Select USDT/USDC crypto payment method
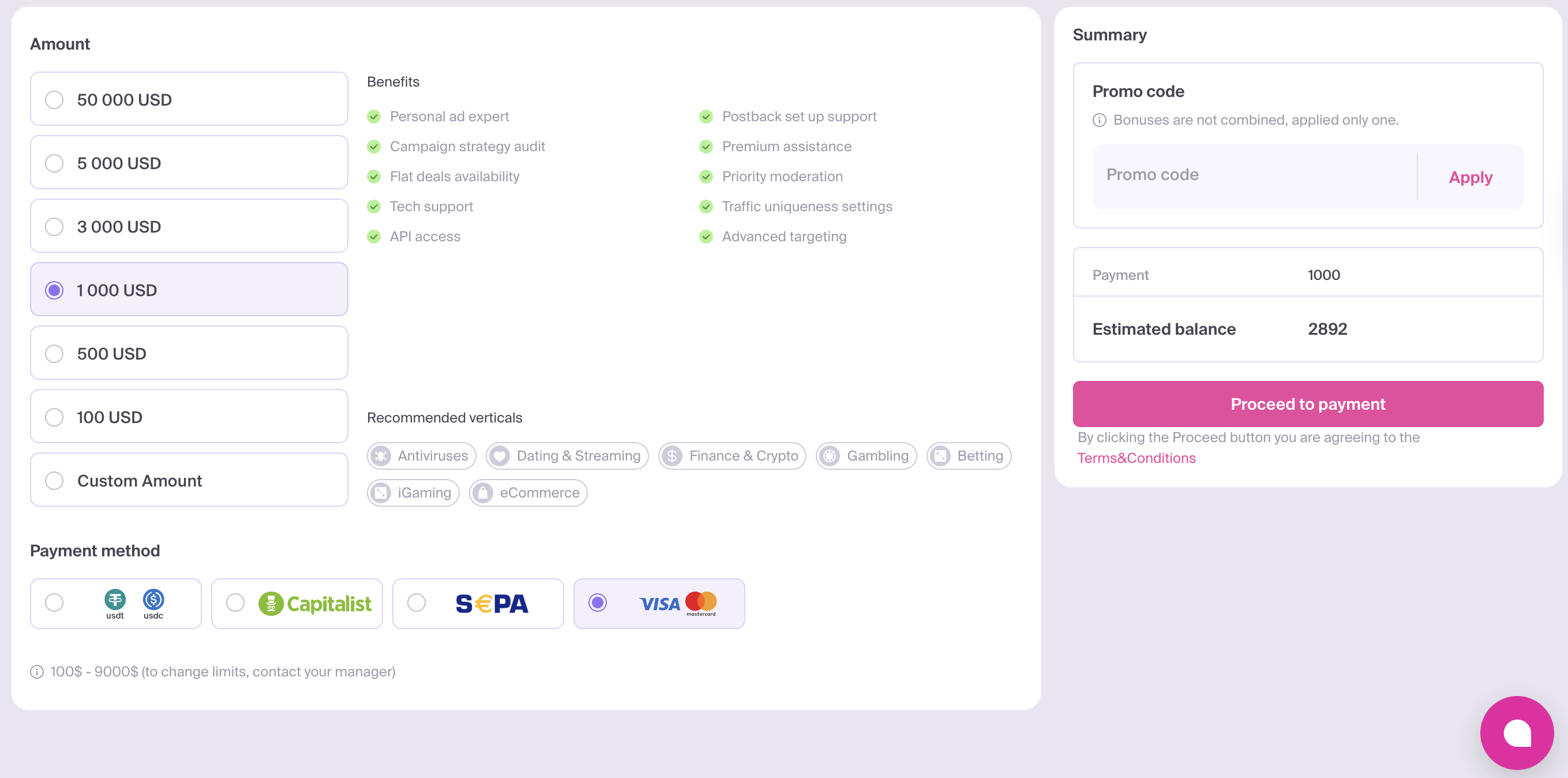 (55, 603)
